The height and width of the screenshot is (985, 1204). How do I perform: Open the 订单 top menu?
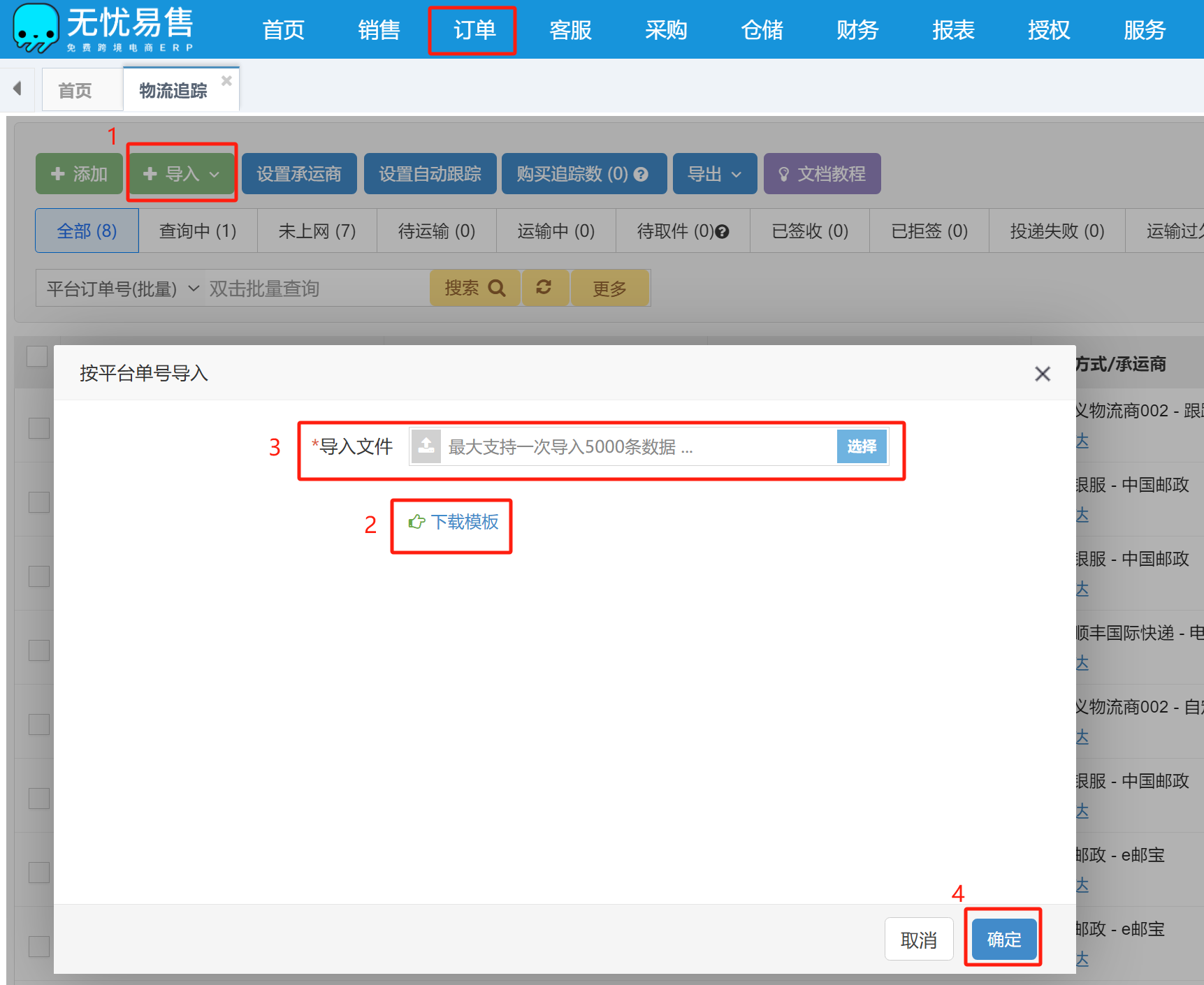pos(474,30)
